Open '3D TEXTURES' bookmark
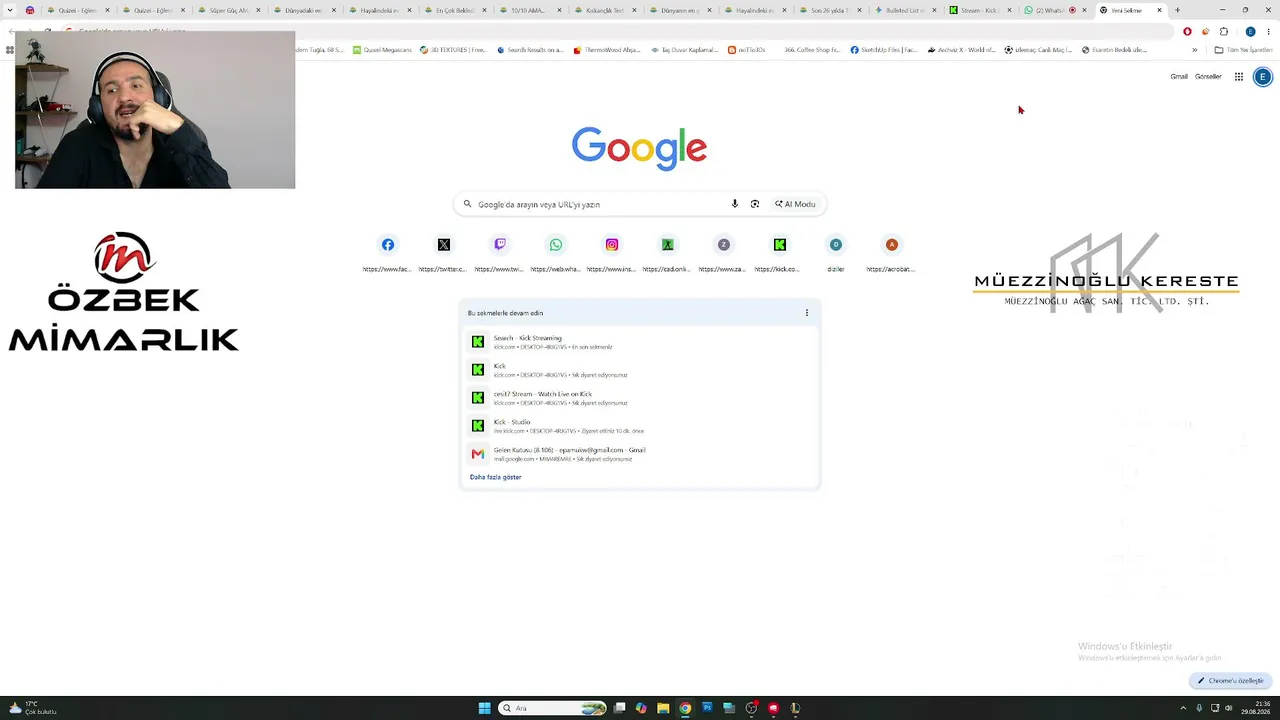This screenshot has height=720, width=1280. coord(454,50)
